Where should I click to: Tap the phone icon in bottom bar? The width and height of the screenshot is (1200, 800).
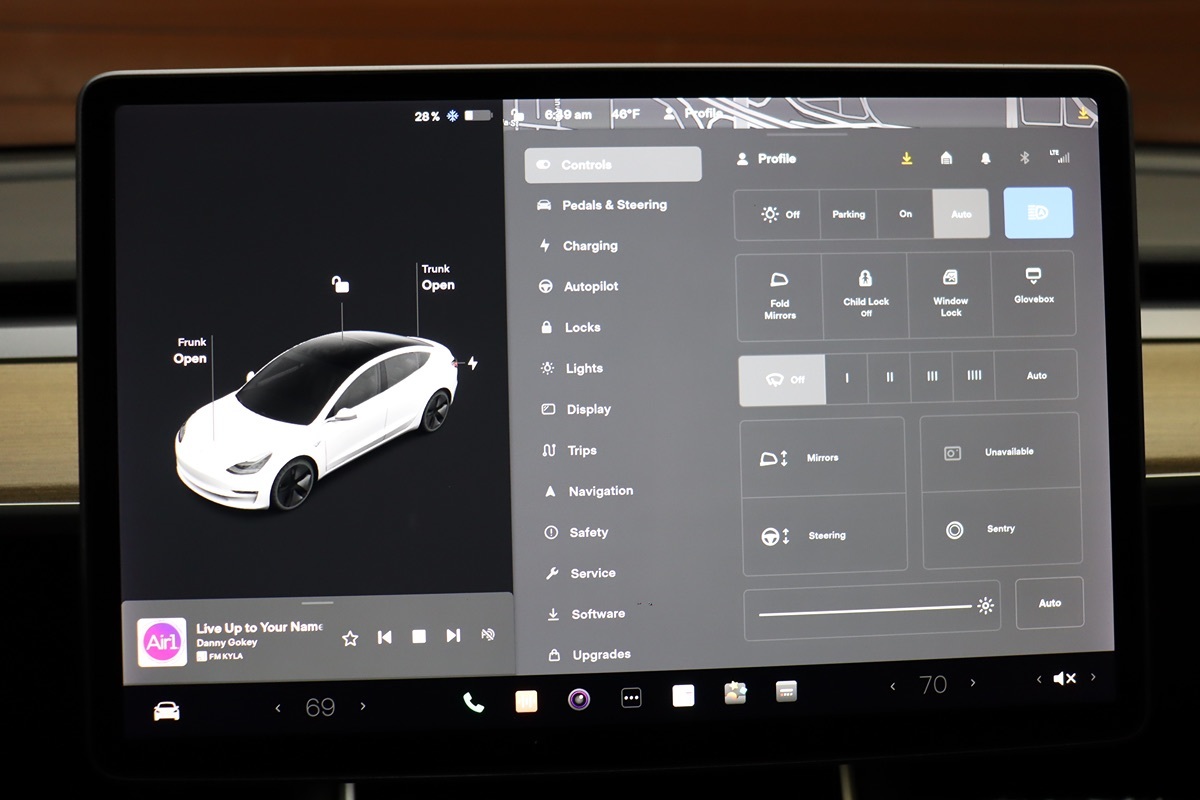pyautogui.click(x=473, y=703)
